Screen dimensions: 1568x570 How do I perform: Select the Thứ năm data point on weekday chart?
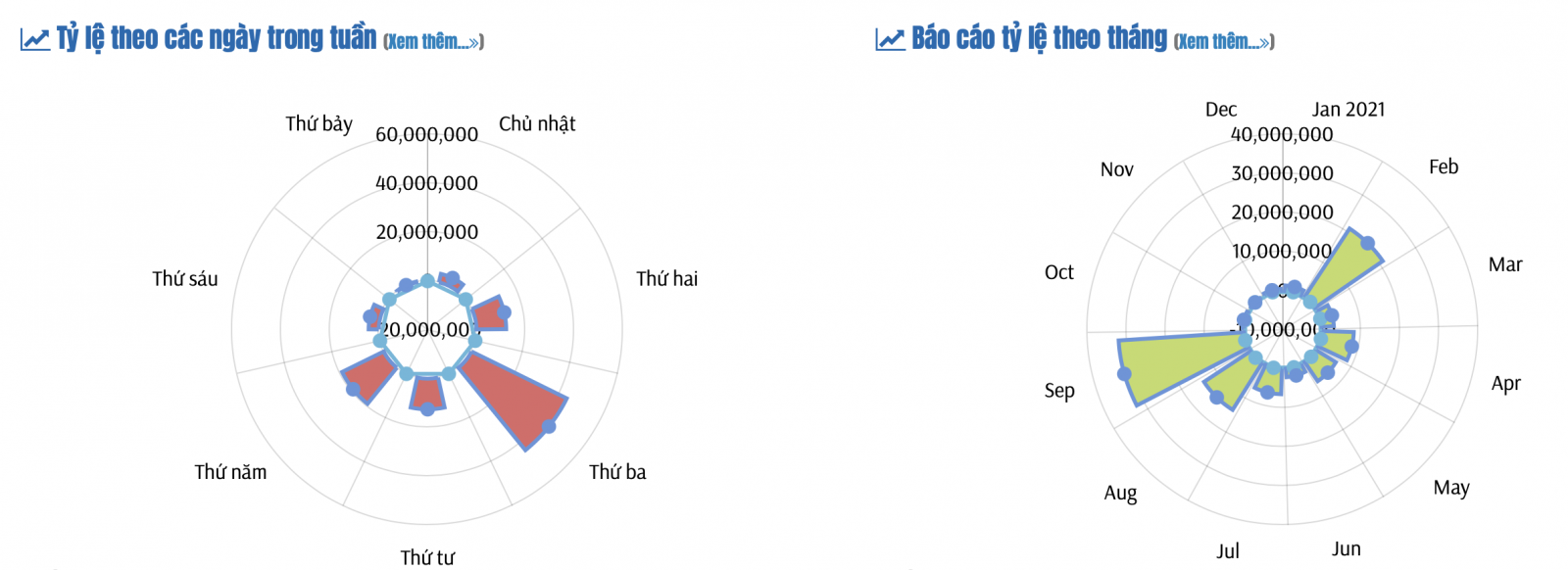click(354, 390)
